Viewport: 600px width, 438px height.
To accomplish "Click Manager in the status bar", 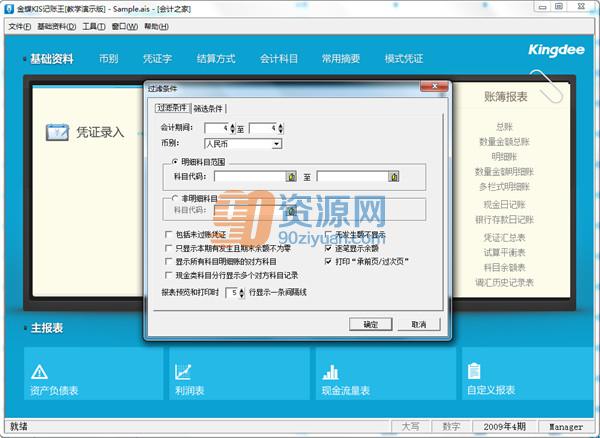I will tap(566, 427).
